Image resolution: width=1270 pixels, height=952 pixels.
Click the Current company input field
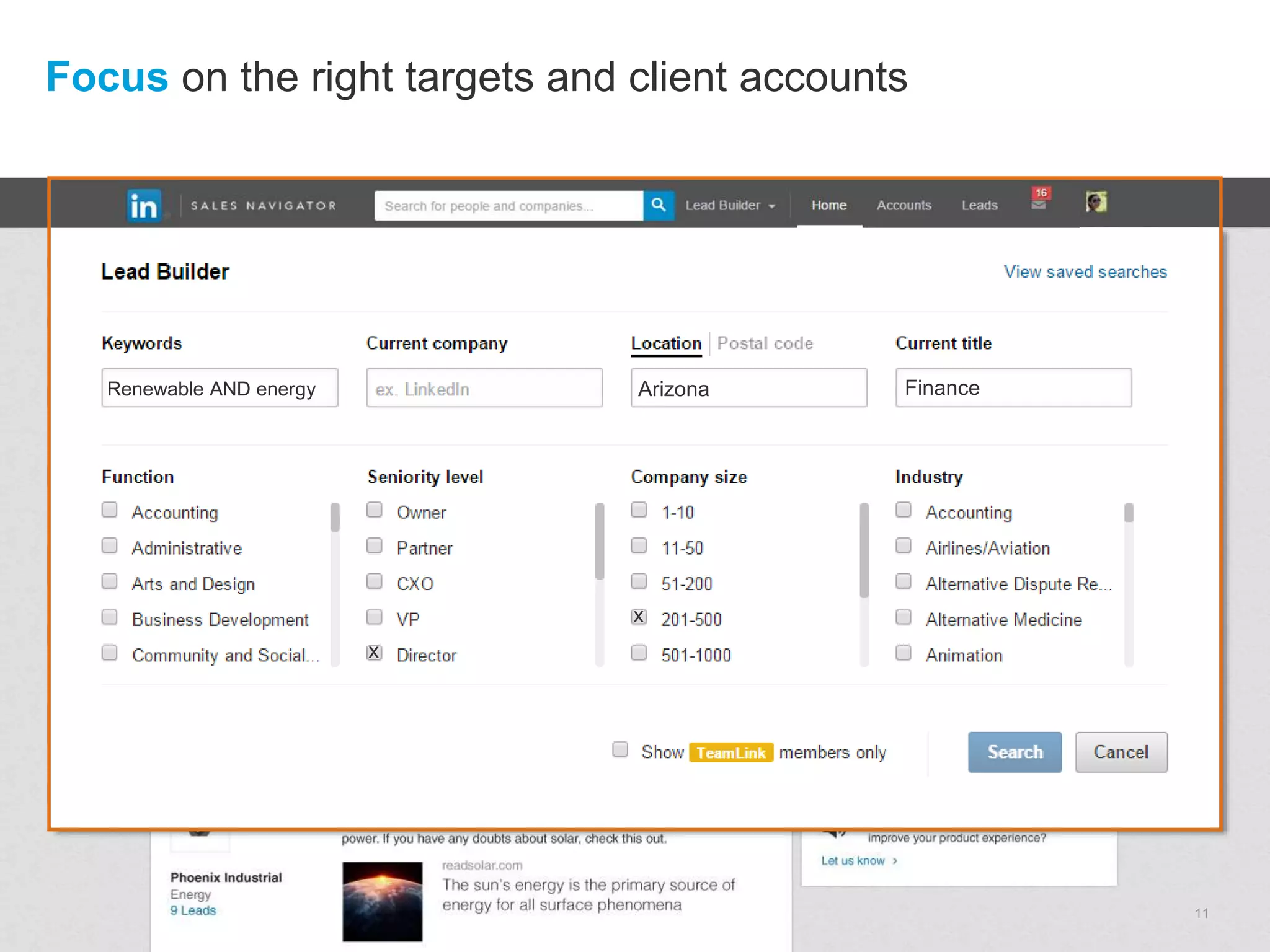pos(484,388)
